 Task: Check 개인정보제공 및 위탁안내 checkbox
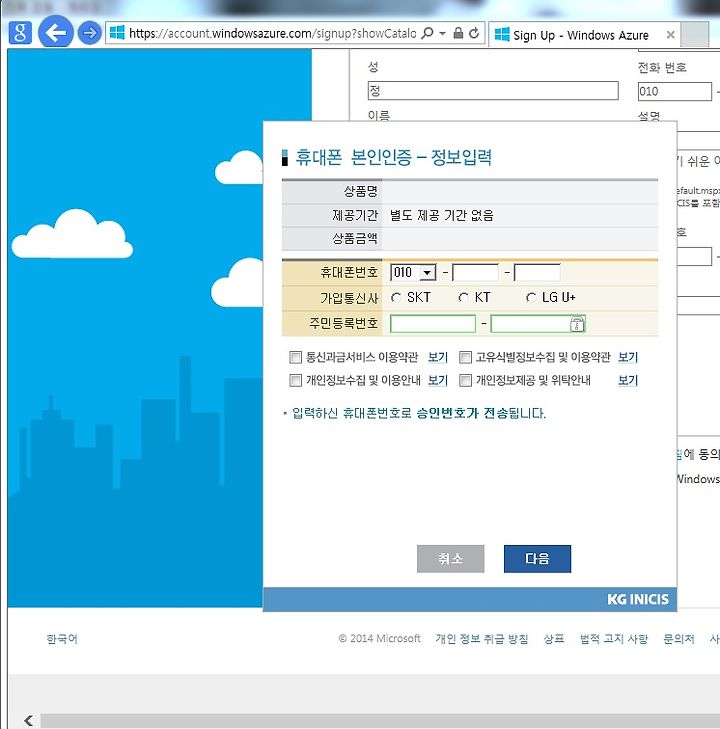[x=465, y=380]
